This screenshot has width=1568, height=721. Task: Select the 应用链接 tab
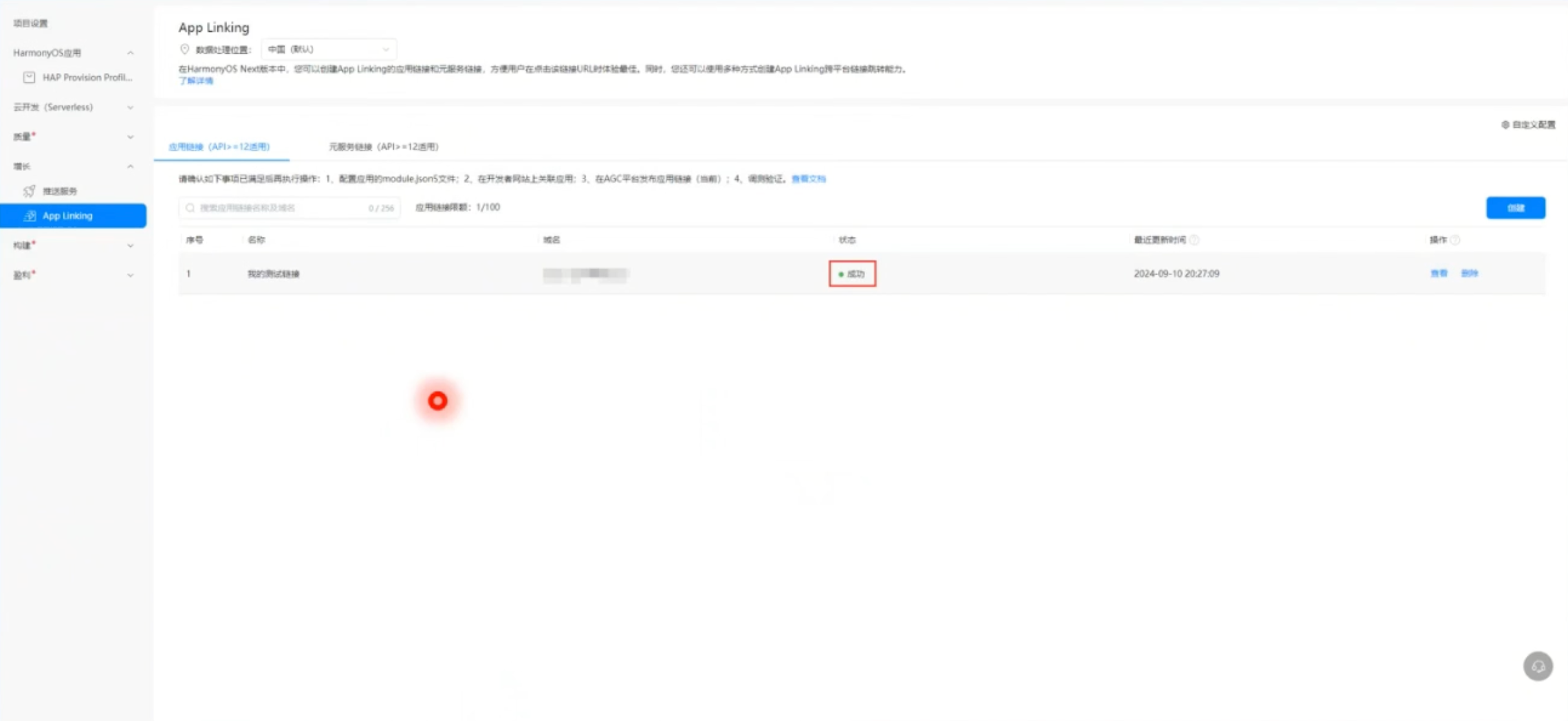pyautogui.click(x=219, y=147)
